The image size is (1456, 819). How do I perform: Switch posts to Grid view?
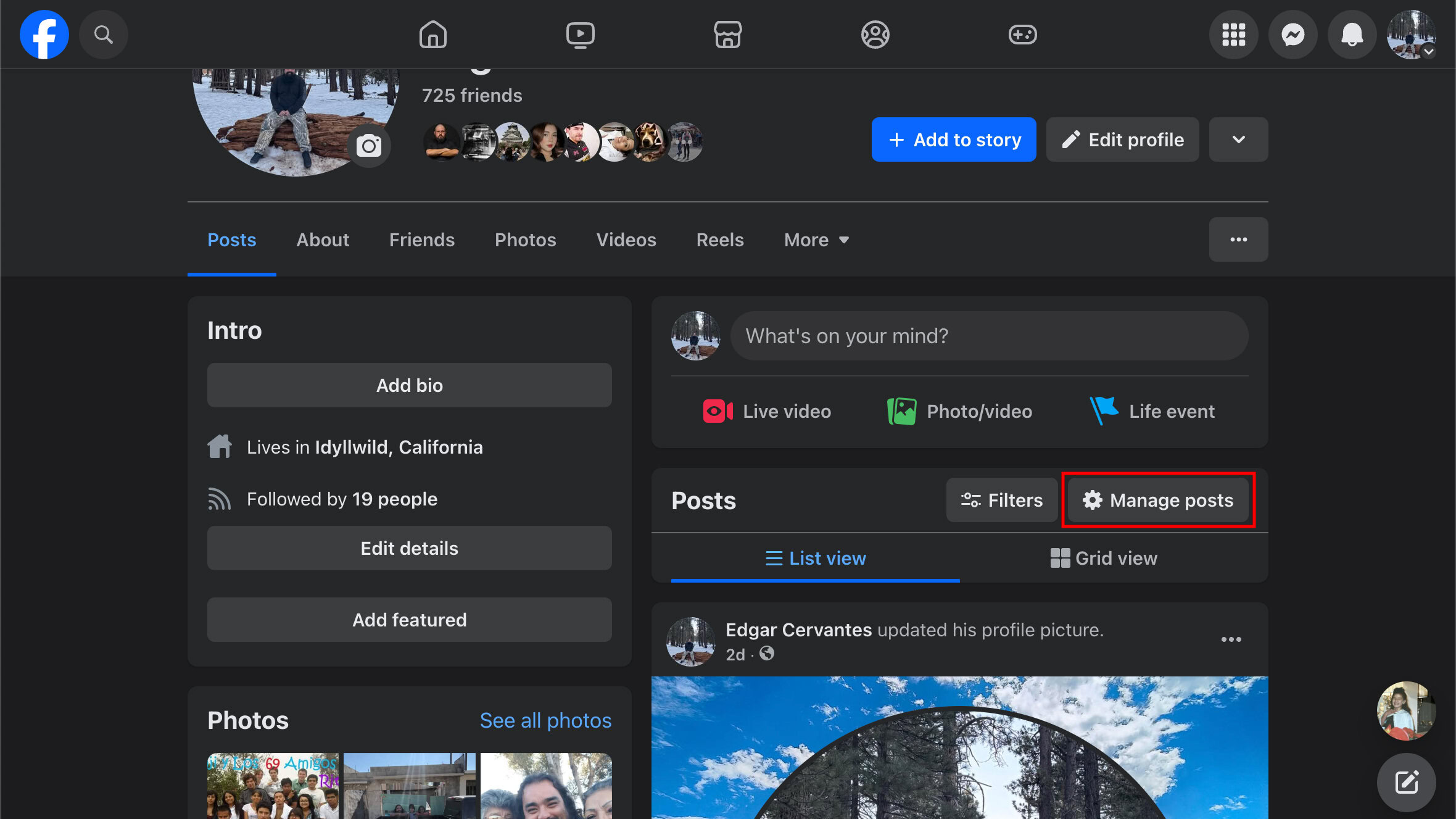coord(1104,558)
